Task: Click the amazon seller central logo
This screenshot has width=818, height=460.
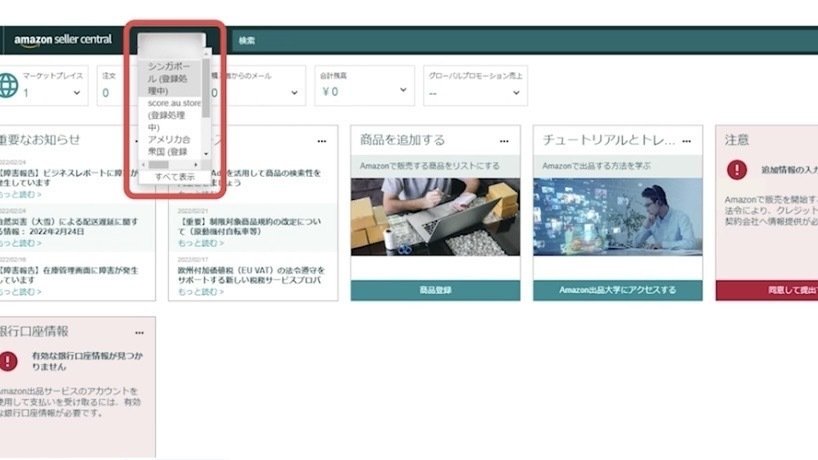Action: click(63, 40)
